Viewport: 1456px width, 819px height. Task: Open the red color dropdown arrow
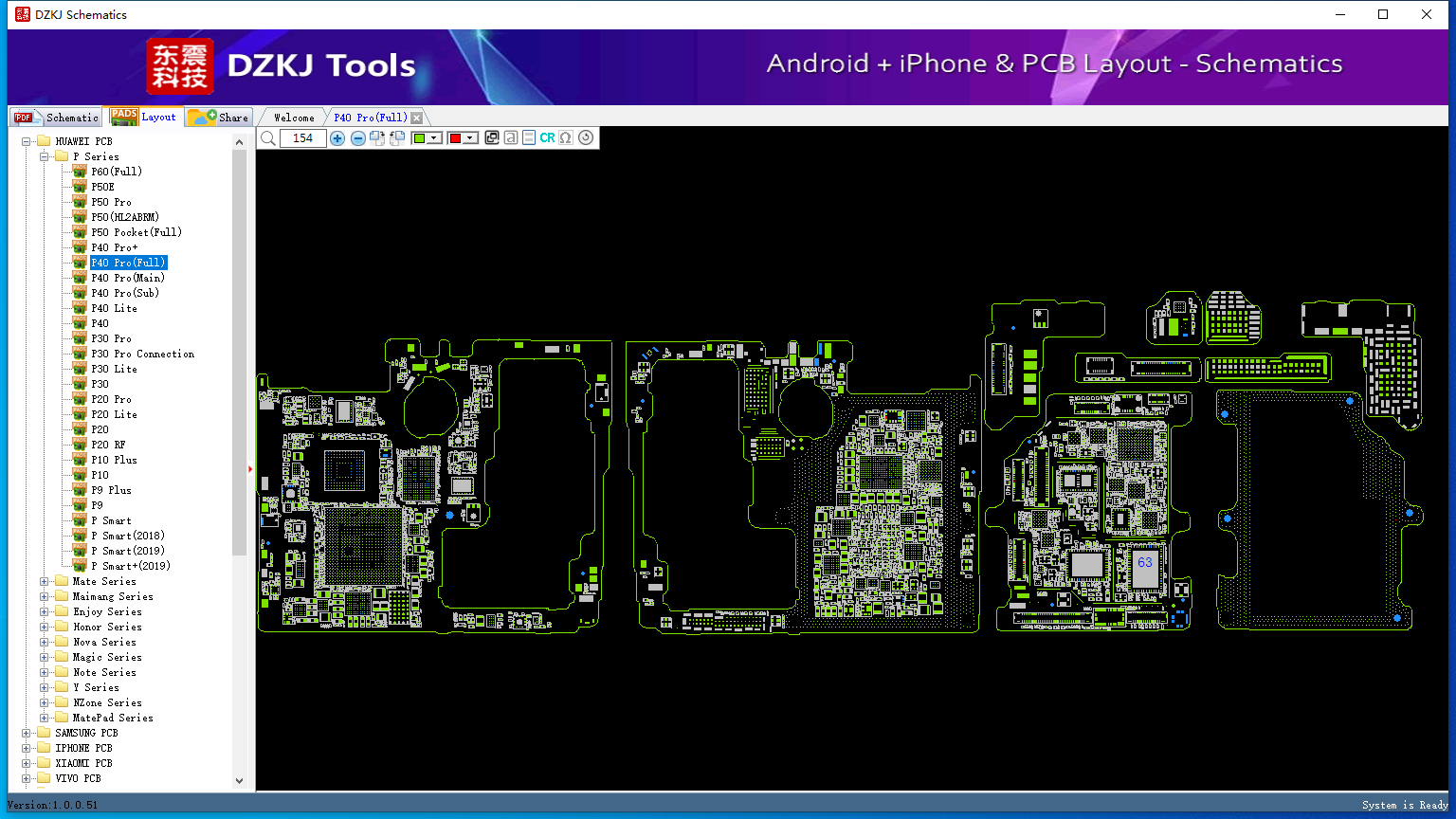point(470,138)
